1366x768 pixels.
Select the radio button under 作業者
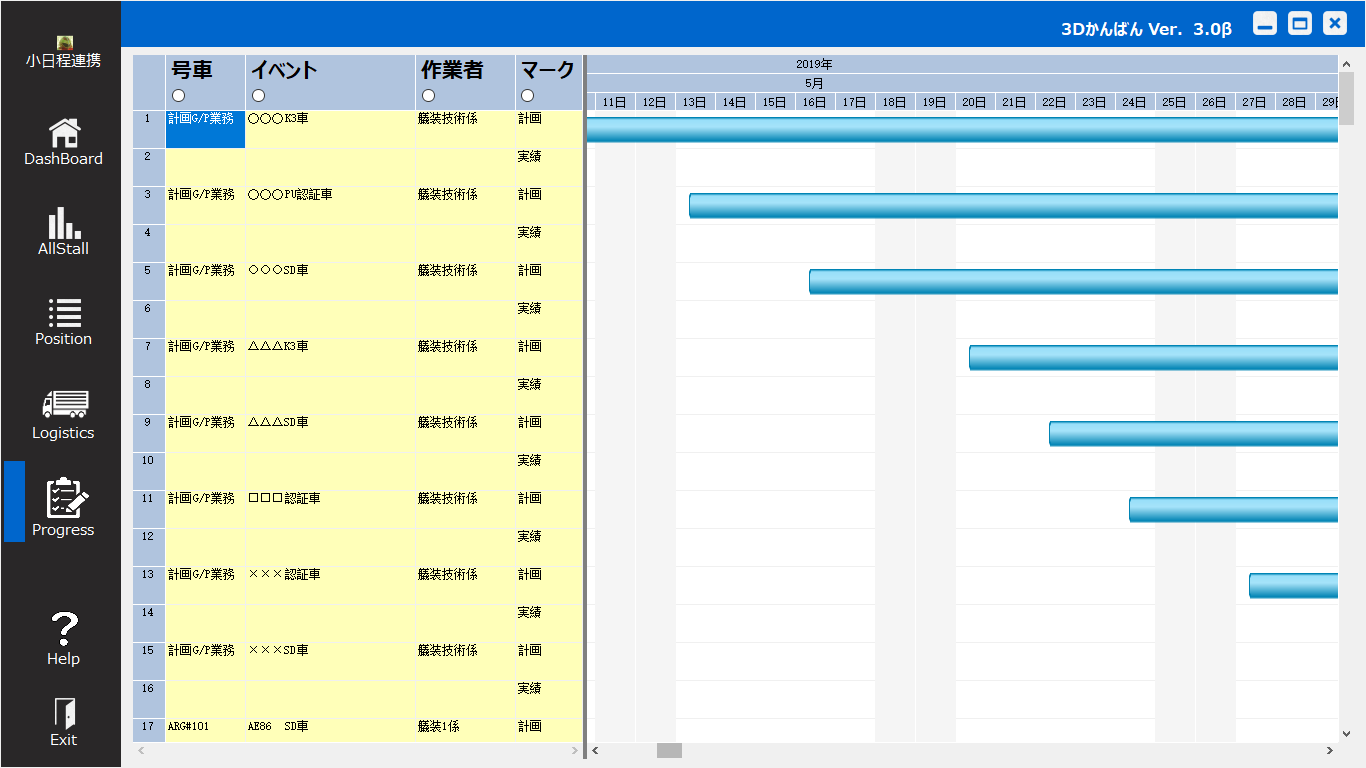[428, 96]
